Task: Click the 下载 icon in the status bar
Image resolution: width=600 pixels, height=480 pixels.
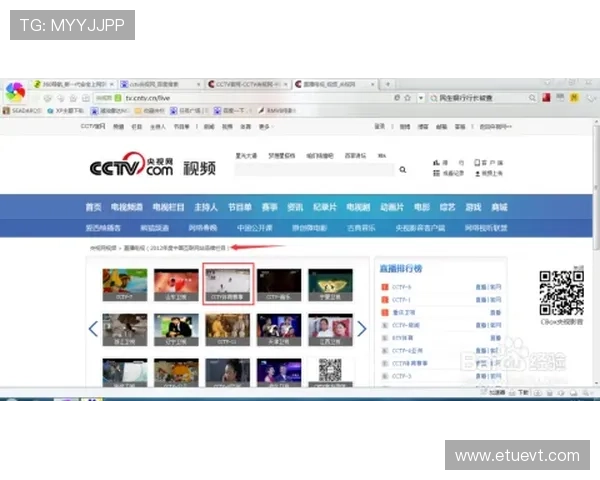Action: [512, 392]
